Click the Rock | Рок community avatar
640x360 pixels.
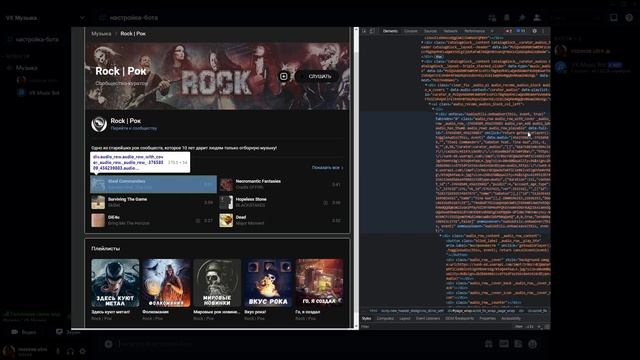(x=99, y=124)
